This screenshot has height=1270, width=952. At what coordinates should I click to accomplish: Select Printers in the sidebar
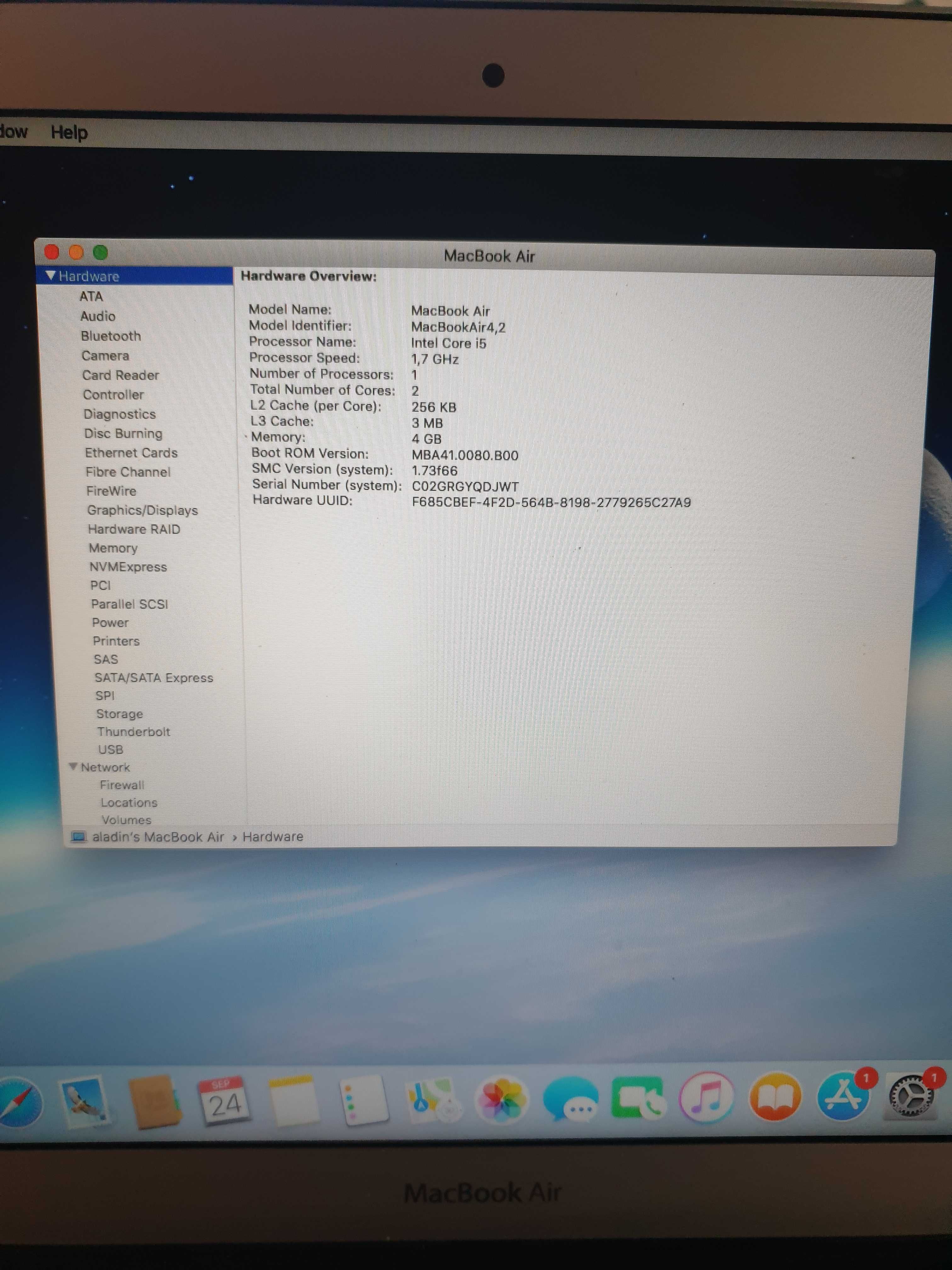coord(116,641)
